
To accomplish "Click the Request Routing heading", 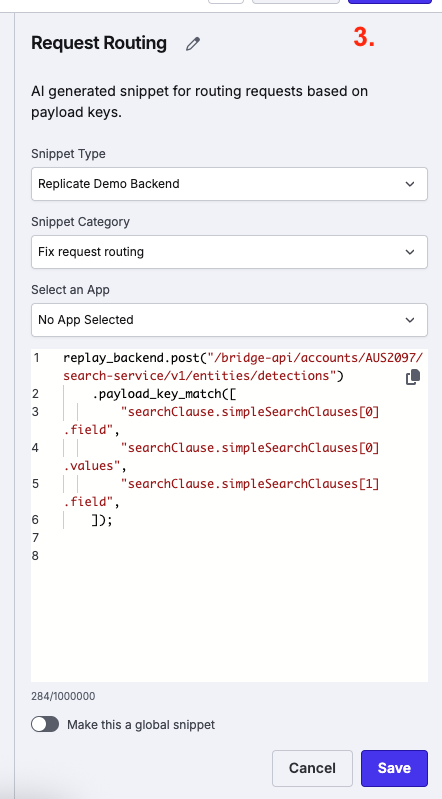I will click(99, 43).
